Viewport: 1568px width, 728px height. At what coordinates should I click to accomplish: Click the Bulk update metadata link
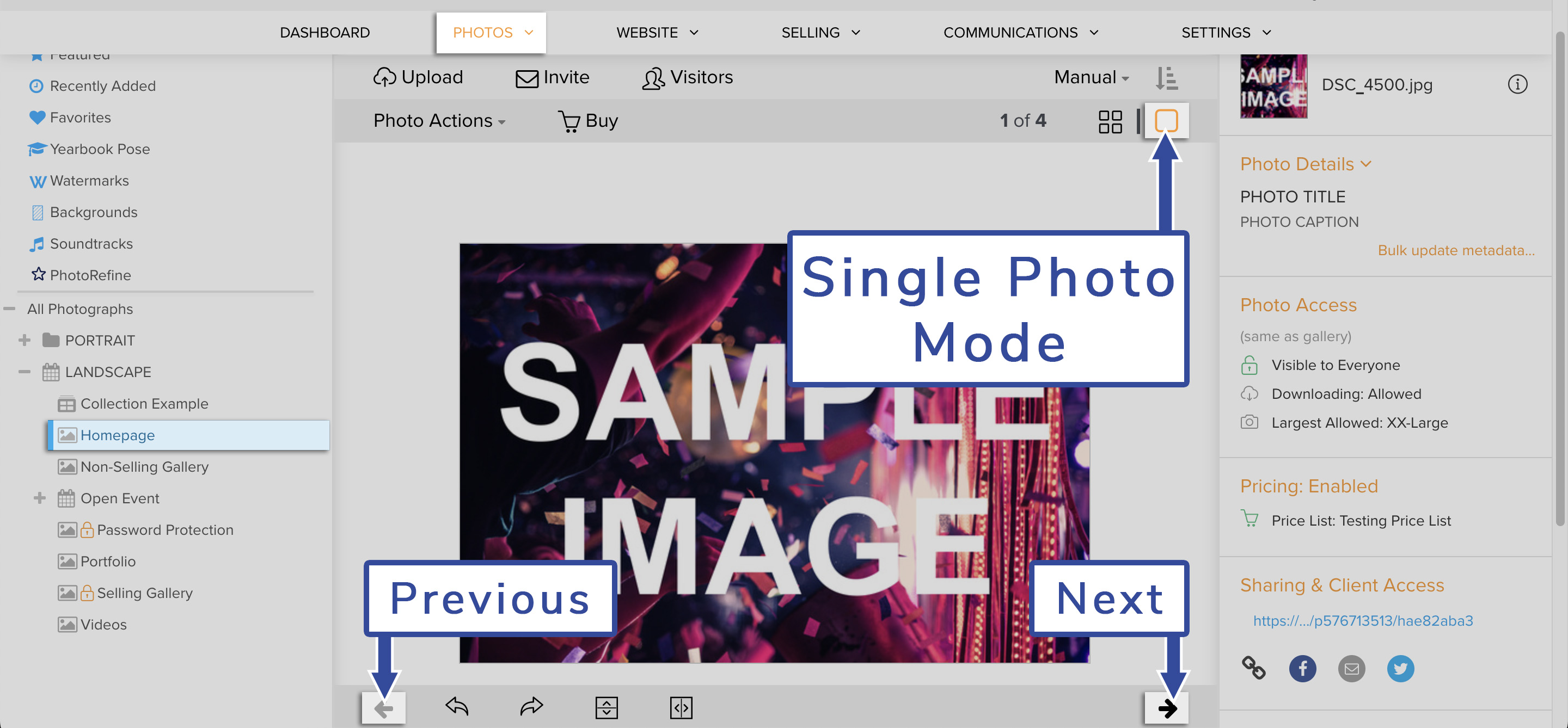click(x=1456, y=250)
